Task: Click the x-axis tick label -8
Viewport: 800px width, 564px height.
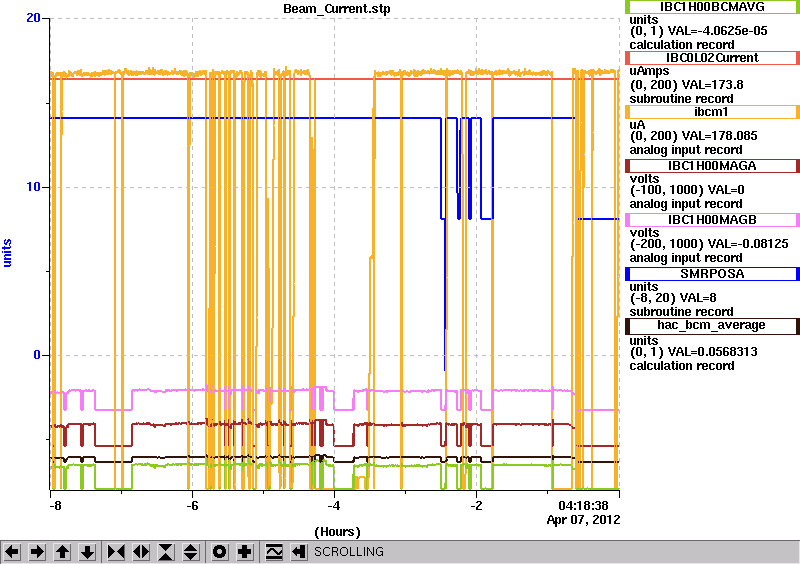Action: (x=55, y=506)
